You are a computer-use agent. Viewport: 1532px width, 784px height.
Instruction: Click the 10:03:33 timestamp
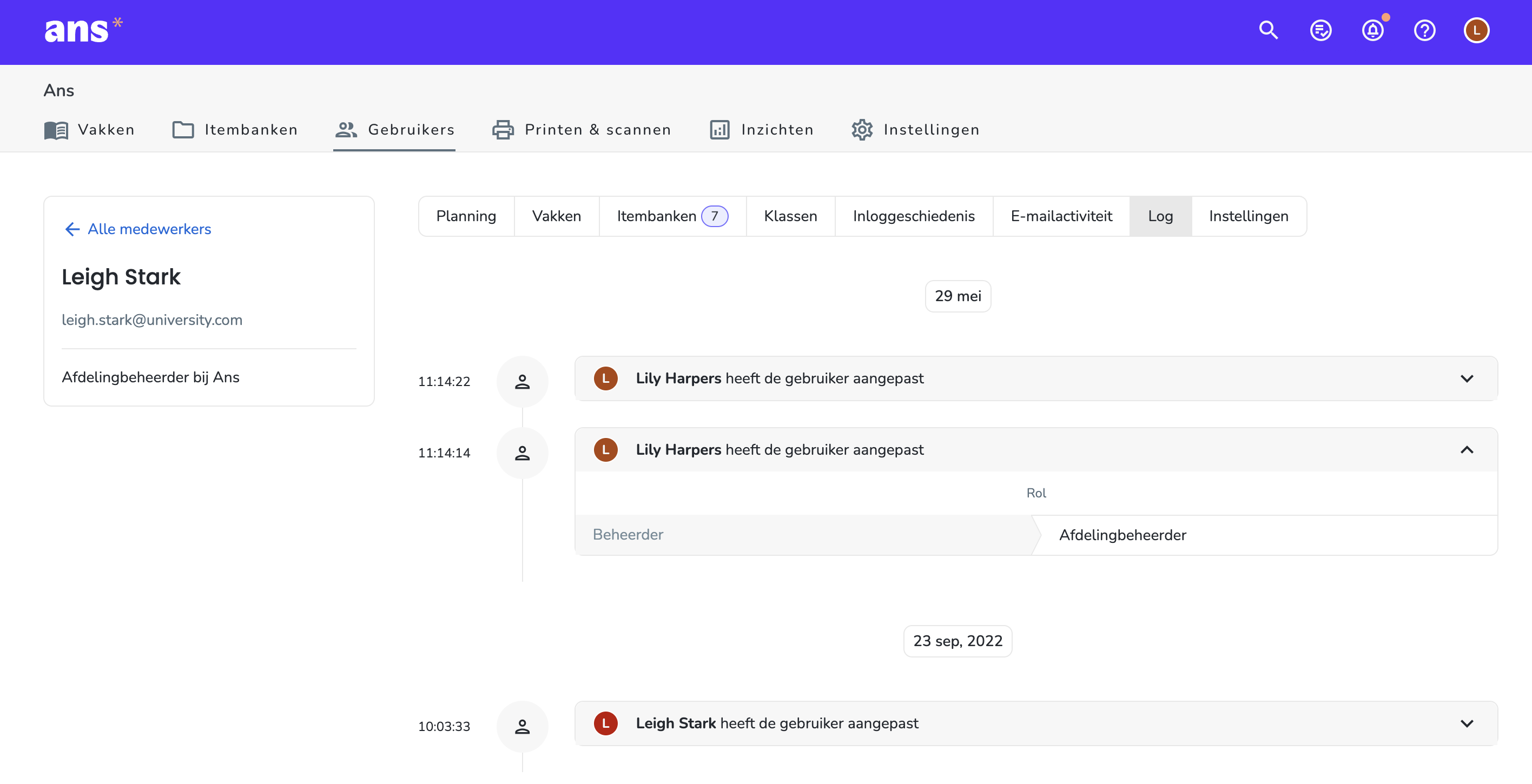pos(444,726)
